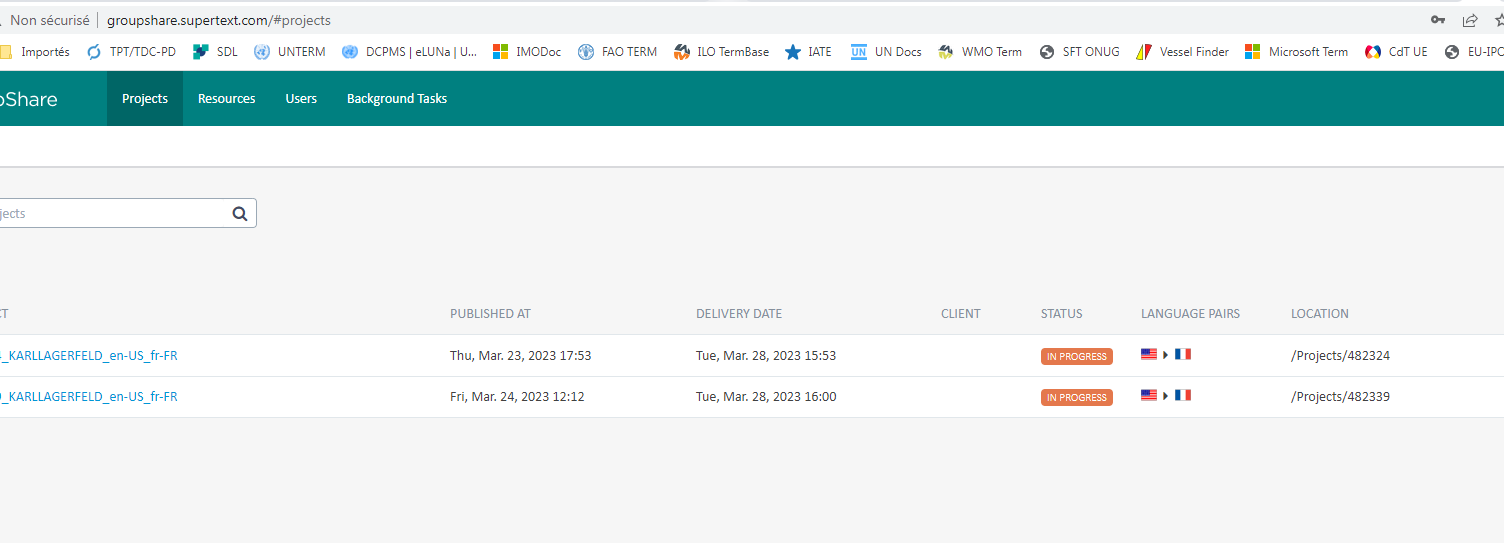Click delivery date Tue, Mar. 28, 2023 16:00
Viewport: 1504px width, 543px height.
766,397
